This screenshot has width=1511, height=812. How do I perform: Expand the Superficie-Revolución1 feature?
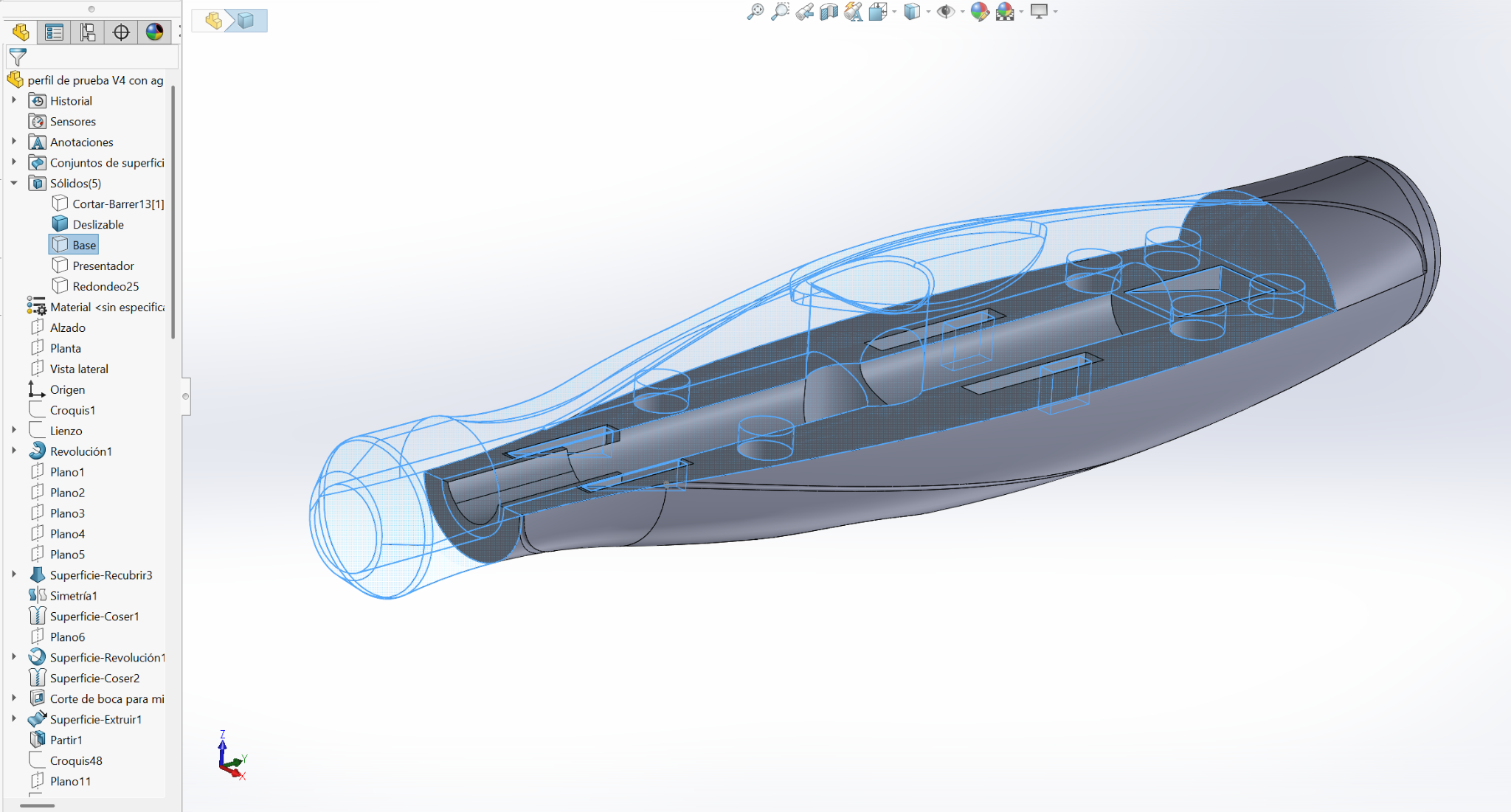[x=14, y=657]
